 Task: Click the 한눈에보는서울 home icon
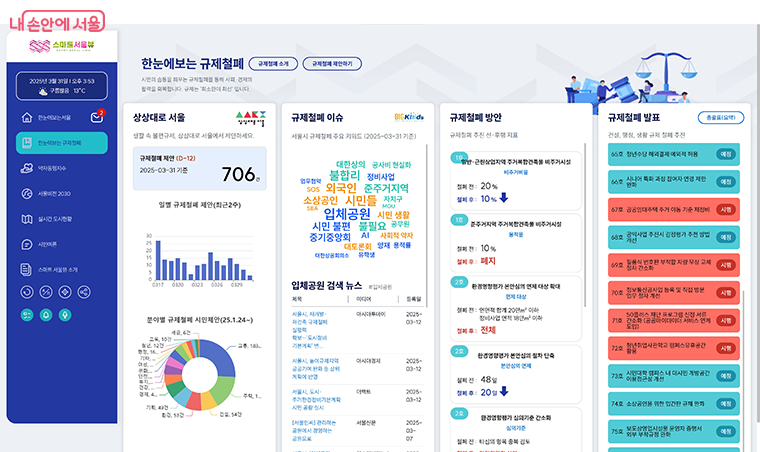[27, 118]
